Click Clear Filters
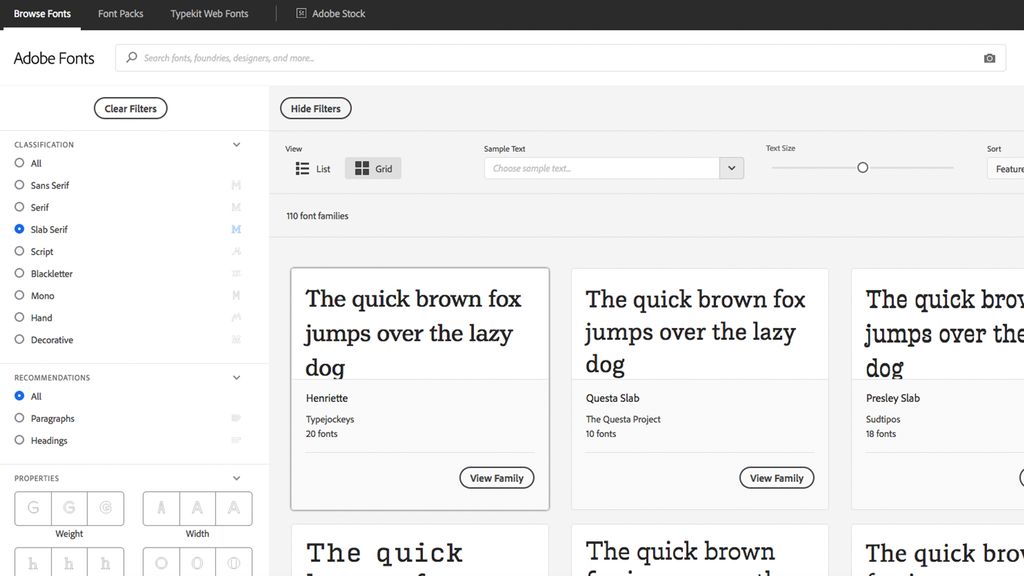The width and height of the screenshot is (1024, 576). (x=130, y=108)
